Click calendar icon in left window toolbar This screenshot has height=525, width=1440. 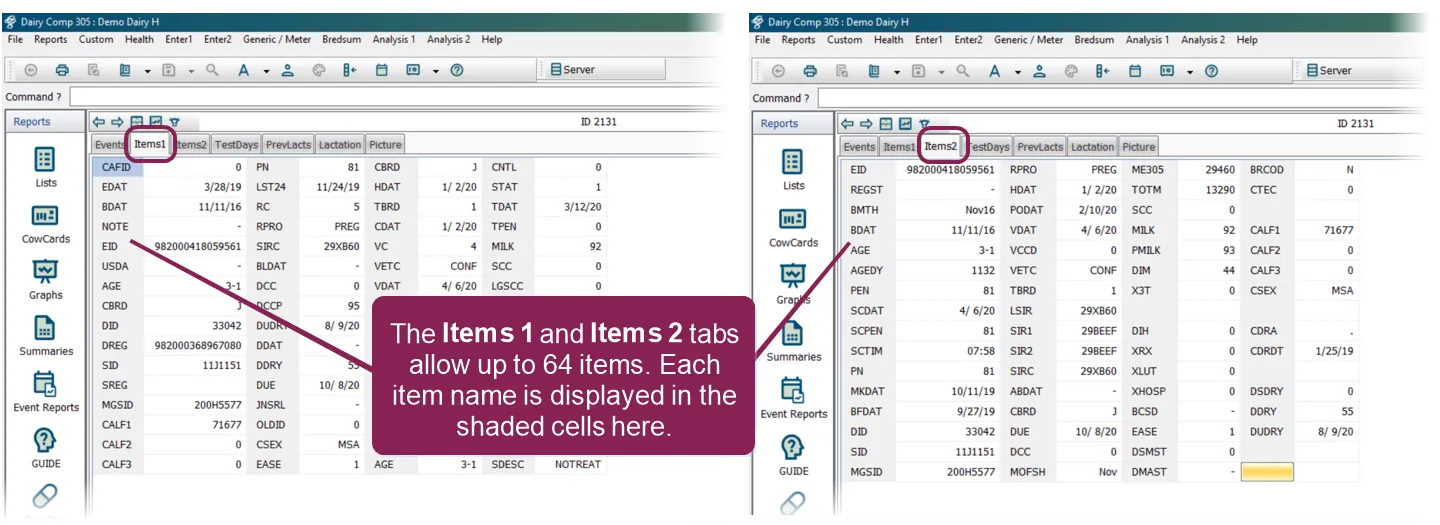pyautogui.click(x=381, y=70)
